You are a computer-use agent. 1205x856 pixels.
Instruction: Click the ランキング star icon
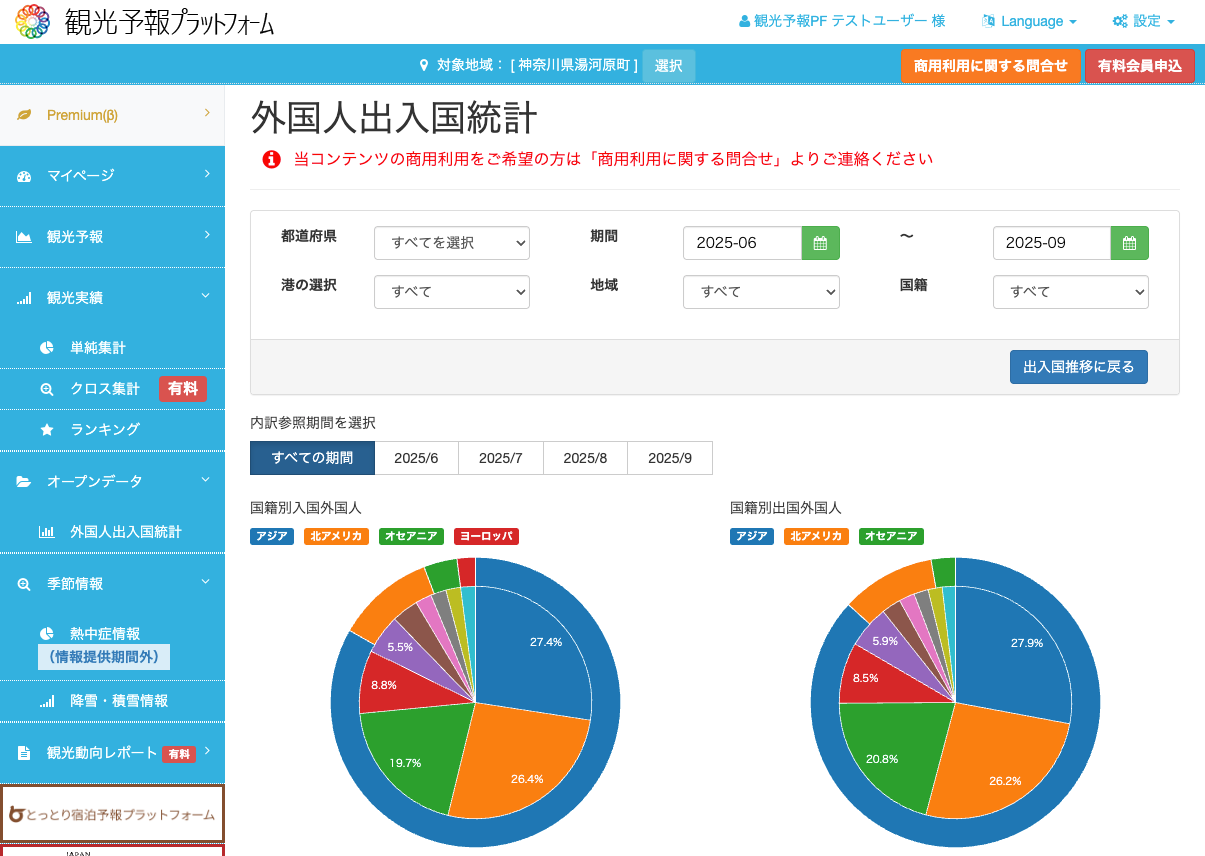pos(47,430)
